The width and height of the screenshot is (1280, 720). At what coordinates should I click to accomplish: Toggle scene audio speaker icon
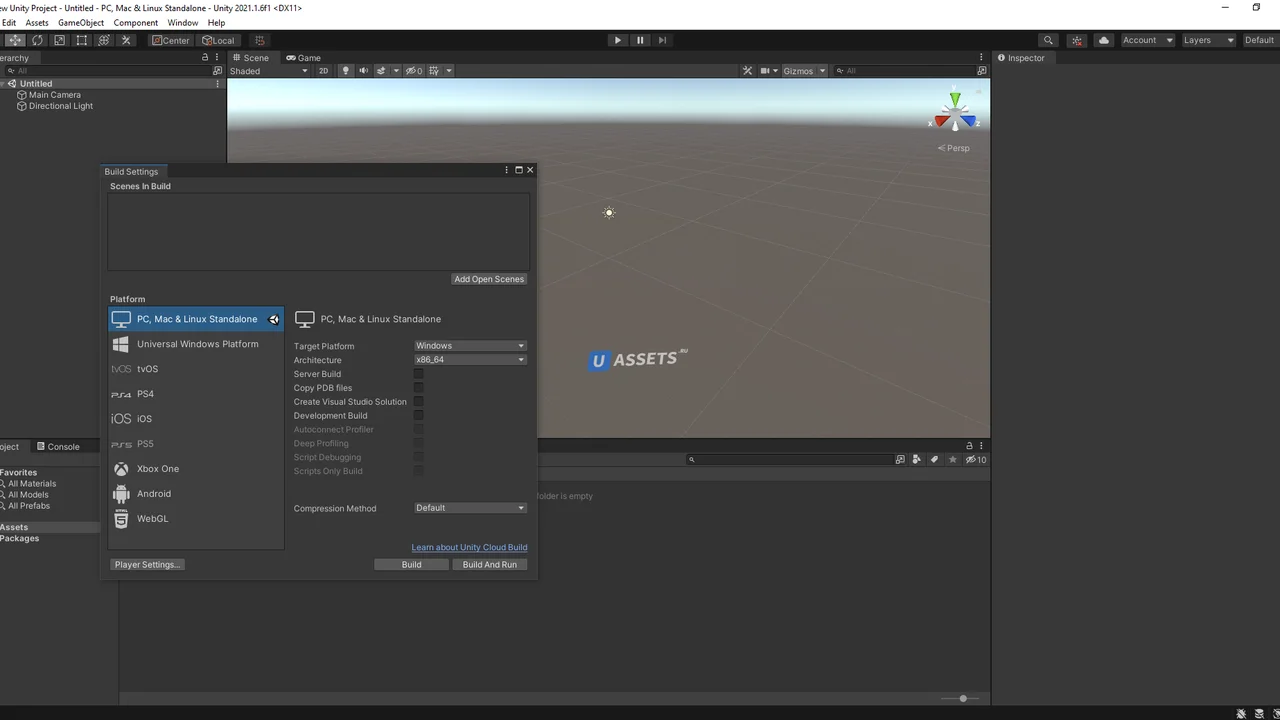pos(363,71)
